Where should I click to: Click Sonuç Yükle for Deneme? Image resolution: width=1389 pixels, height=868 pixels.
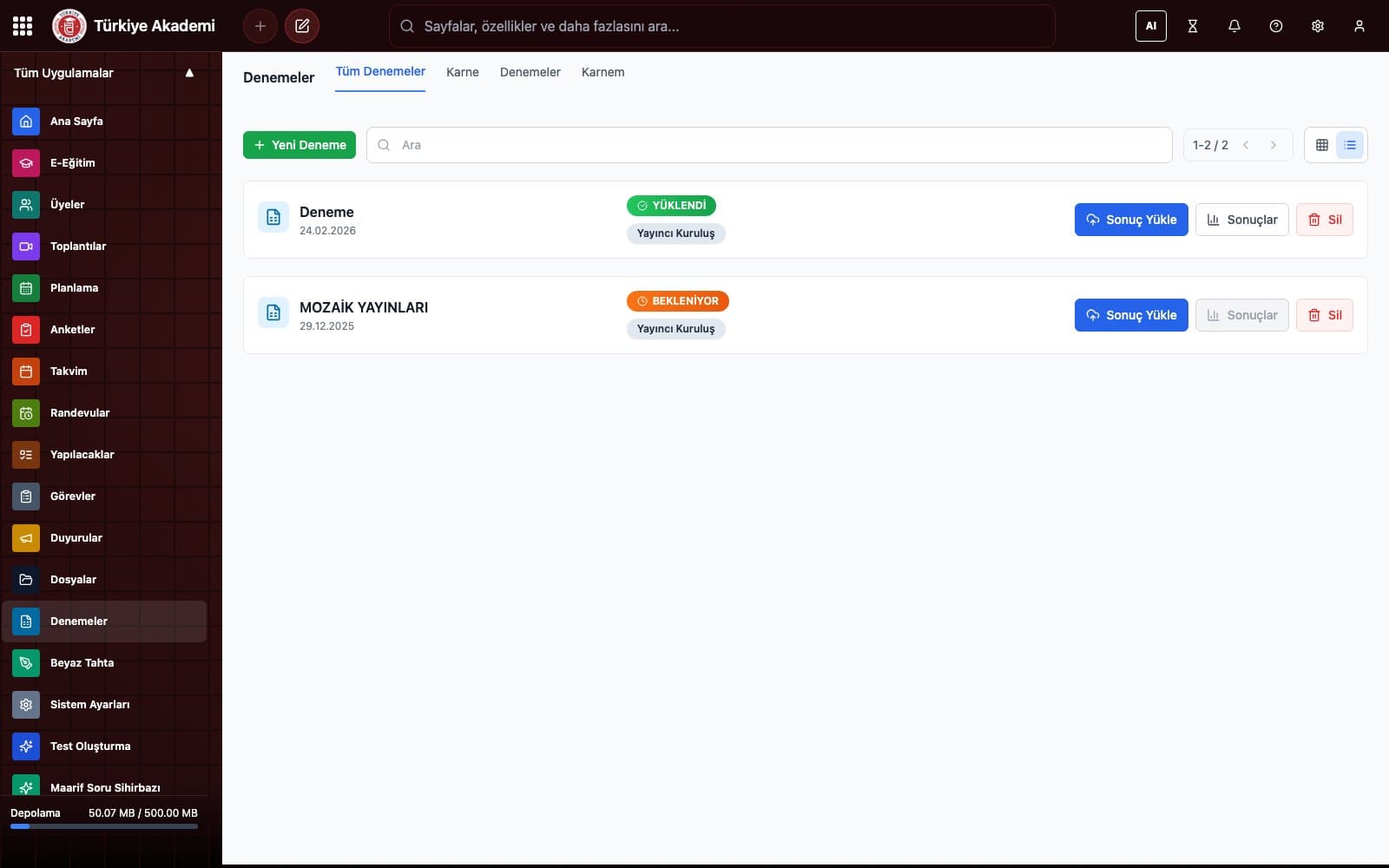point(1131,220)
